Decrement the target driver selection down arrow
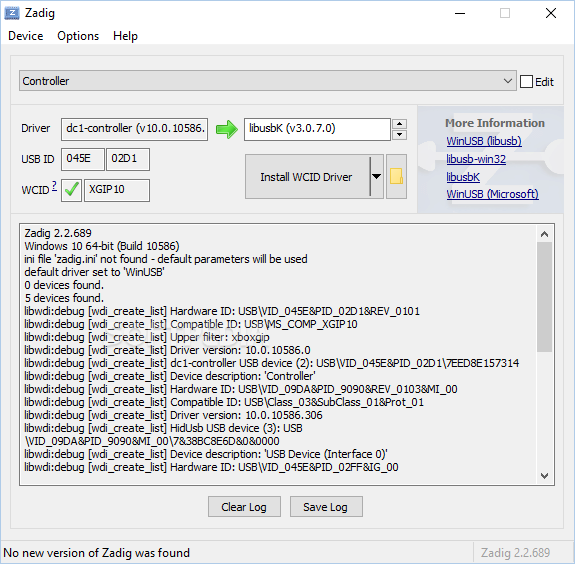 click(x=399, y=135)
